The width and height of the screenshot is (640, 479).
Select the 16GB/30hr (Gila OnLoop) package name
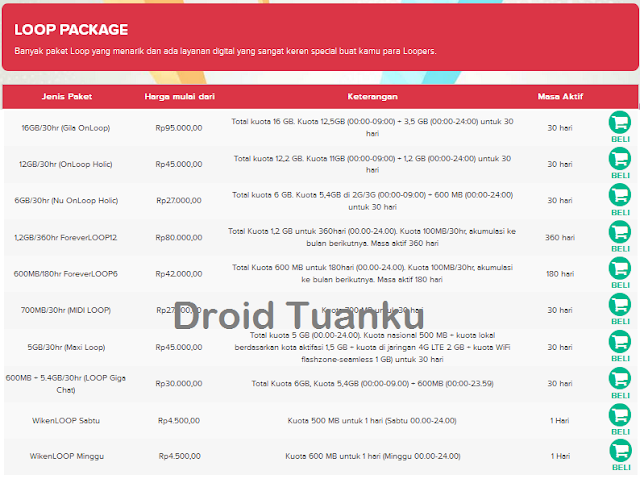click(66, 128)
